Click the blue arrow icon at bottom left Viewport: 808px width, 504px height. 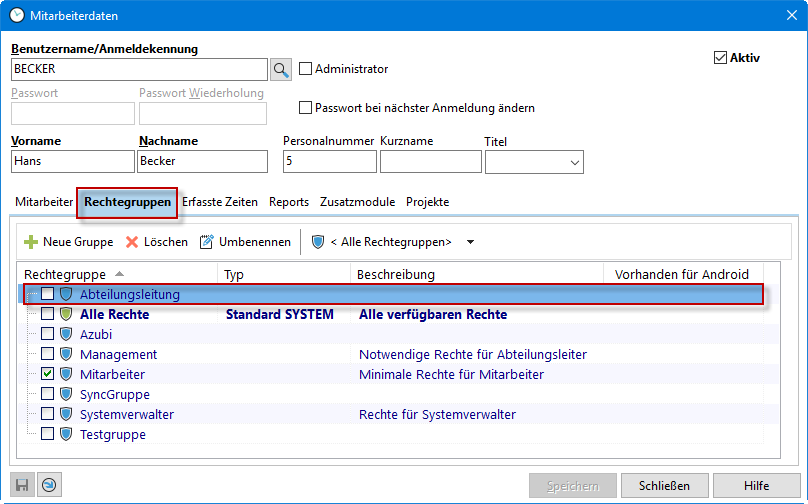pyautogui.click(x=48, y=486)
